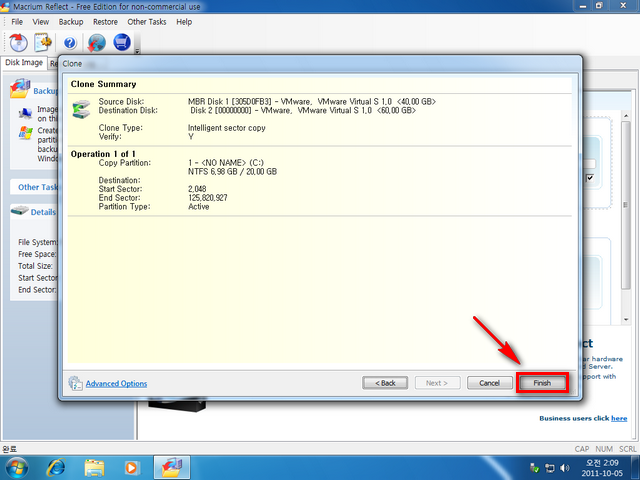The width and height of the screenshot is (640, 480).
Task: Click the 'Clone Summary' heading
Action: pyautogui.click(x=103, y=84)
